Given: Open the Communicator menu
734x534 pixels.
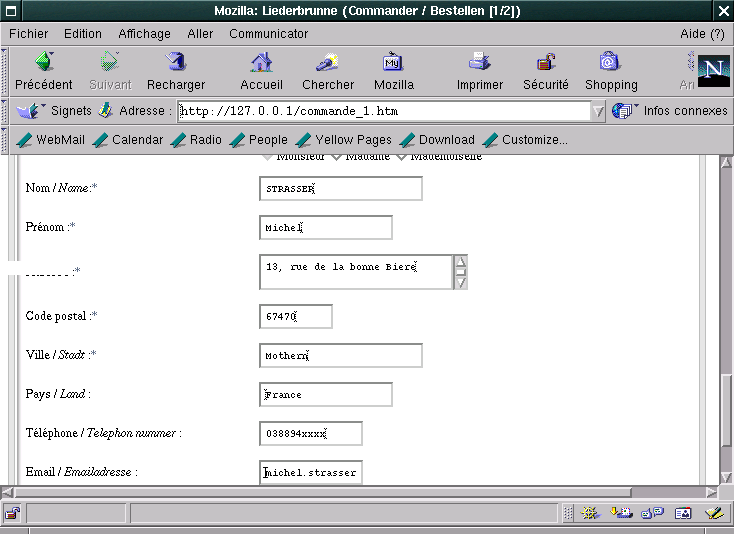Looking at the screenshot, I should 268,33.
